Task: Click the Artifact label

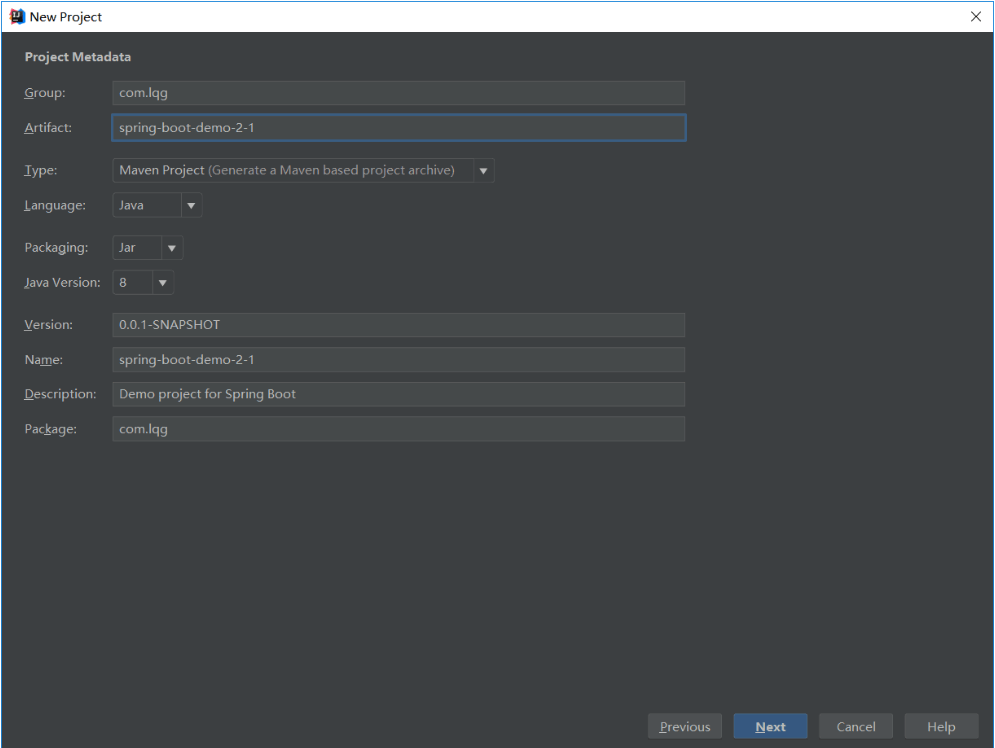Action: click(48, 128)
